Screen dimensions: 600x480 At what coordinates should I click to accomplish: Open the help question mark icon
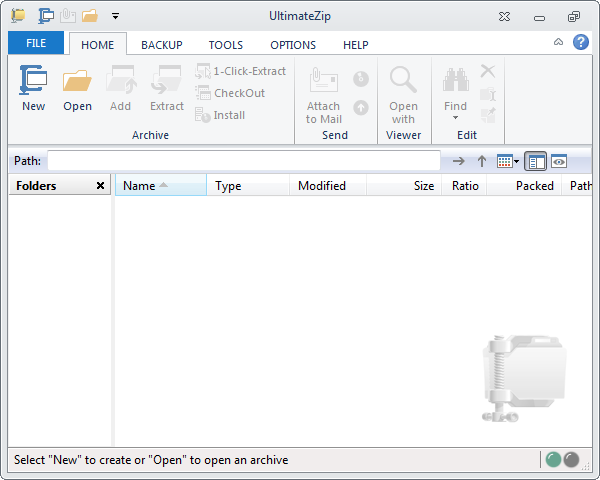click(580, 43)
